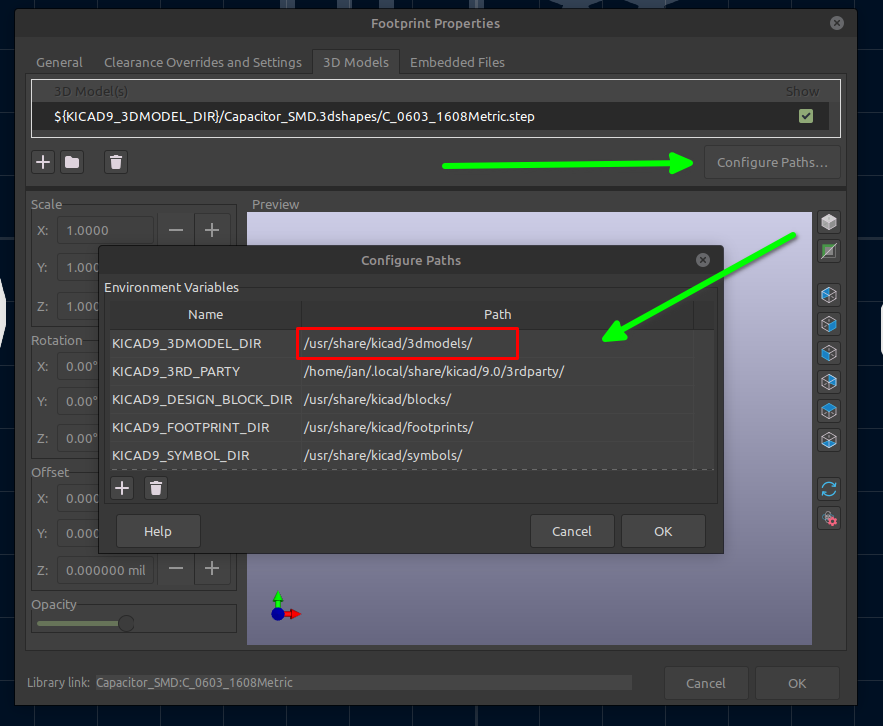Image resolution: width=883 pixels, height=726 pixels.
Task: Switch 3D preview to left view
Action: pos(829,295)
